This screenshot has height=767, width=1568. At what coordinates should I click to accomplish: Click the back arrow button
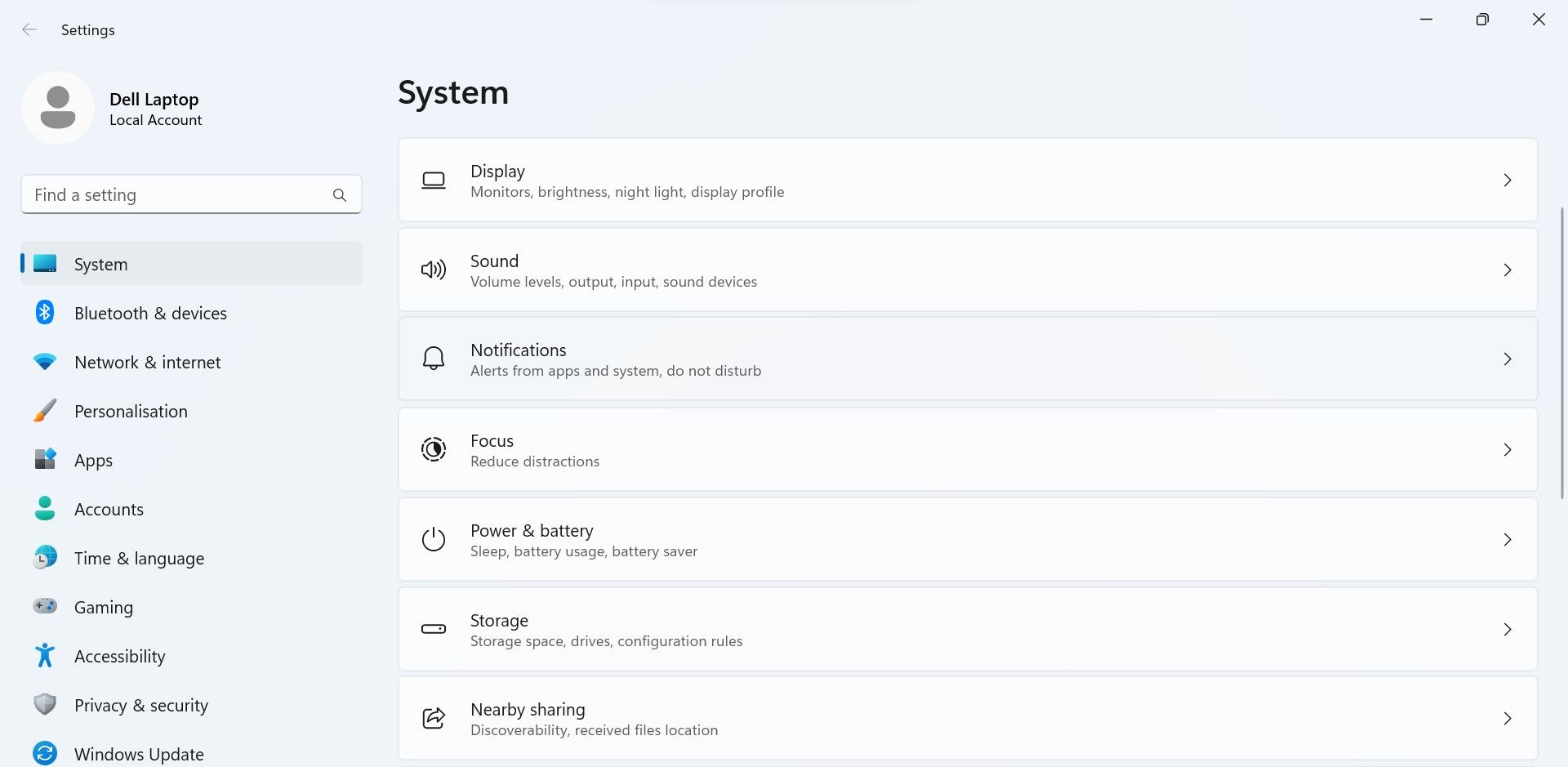[29, 29]
